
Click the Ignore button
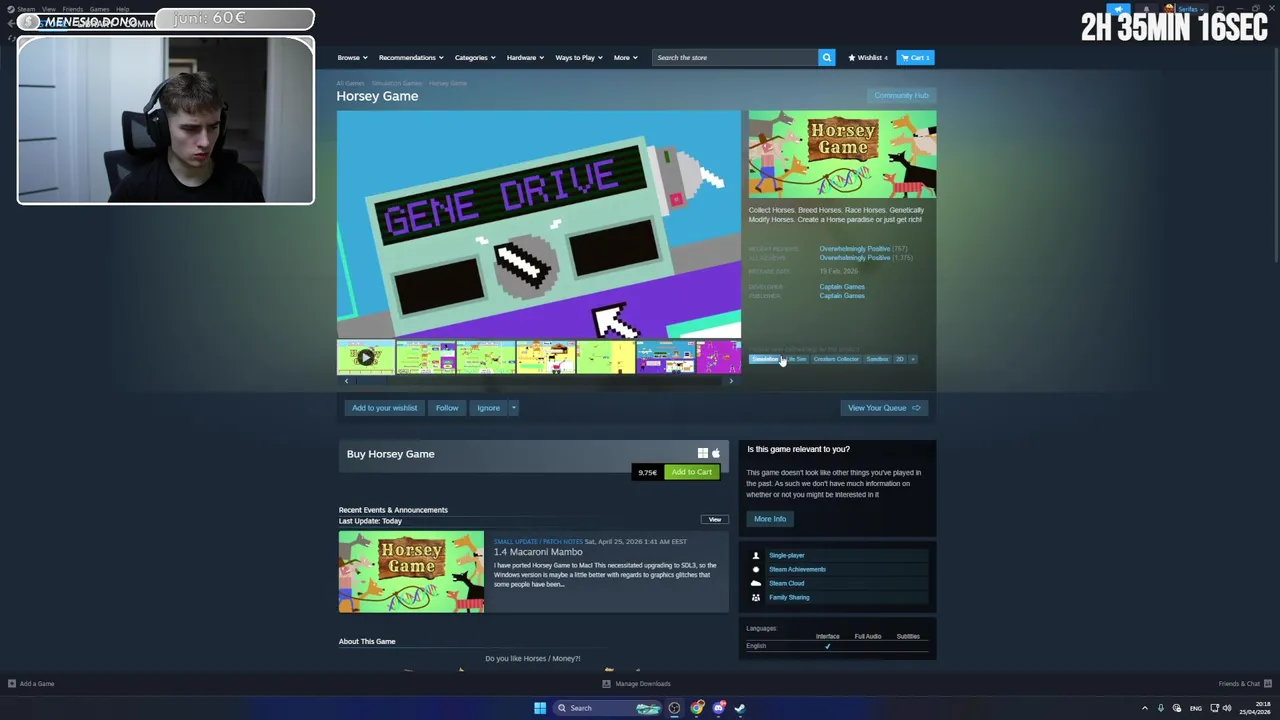pos(488,408)
